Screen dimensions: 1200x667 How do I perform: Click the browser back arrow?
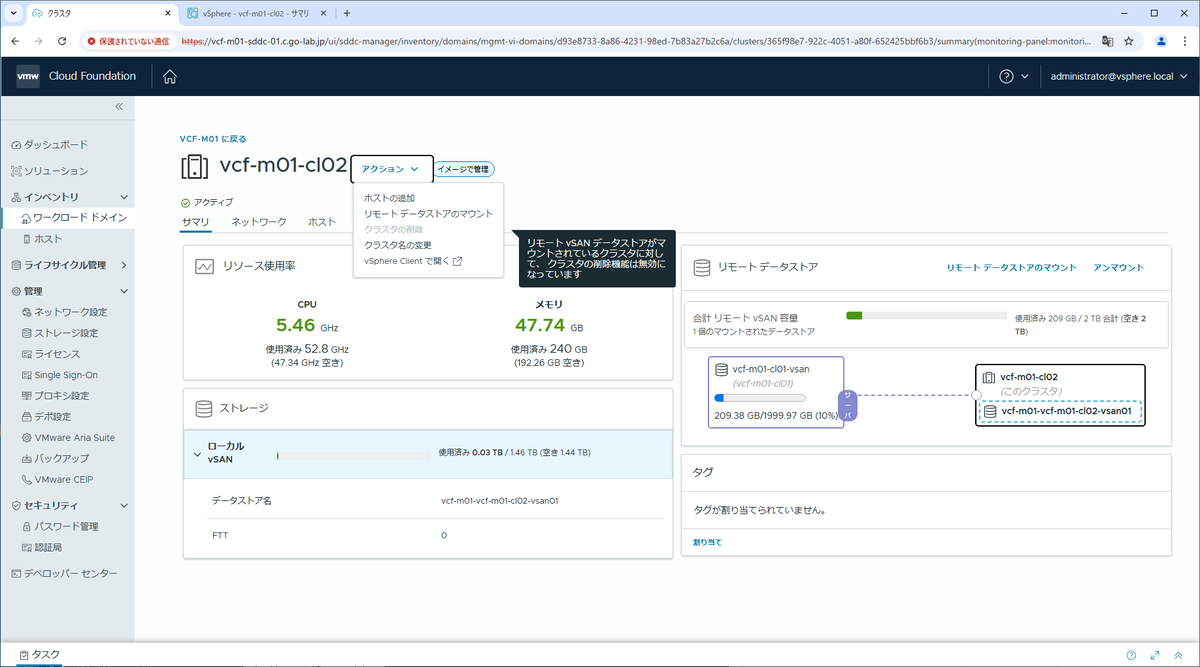tap(16, 41)
